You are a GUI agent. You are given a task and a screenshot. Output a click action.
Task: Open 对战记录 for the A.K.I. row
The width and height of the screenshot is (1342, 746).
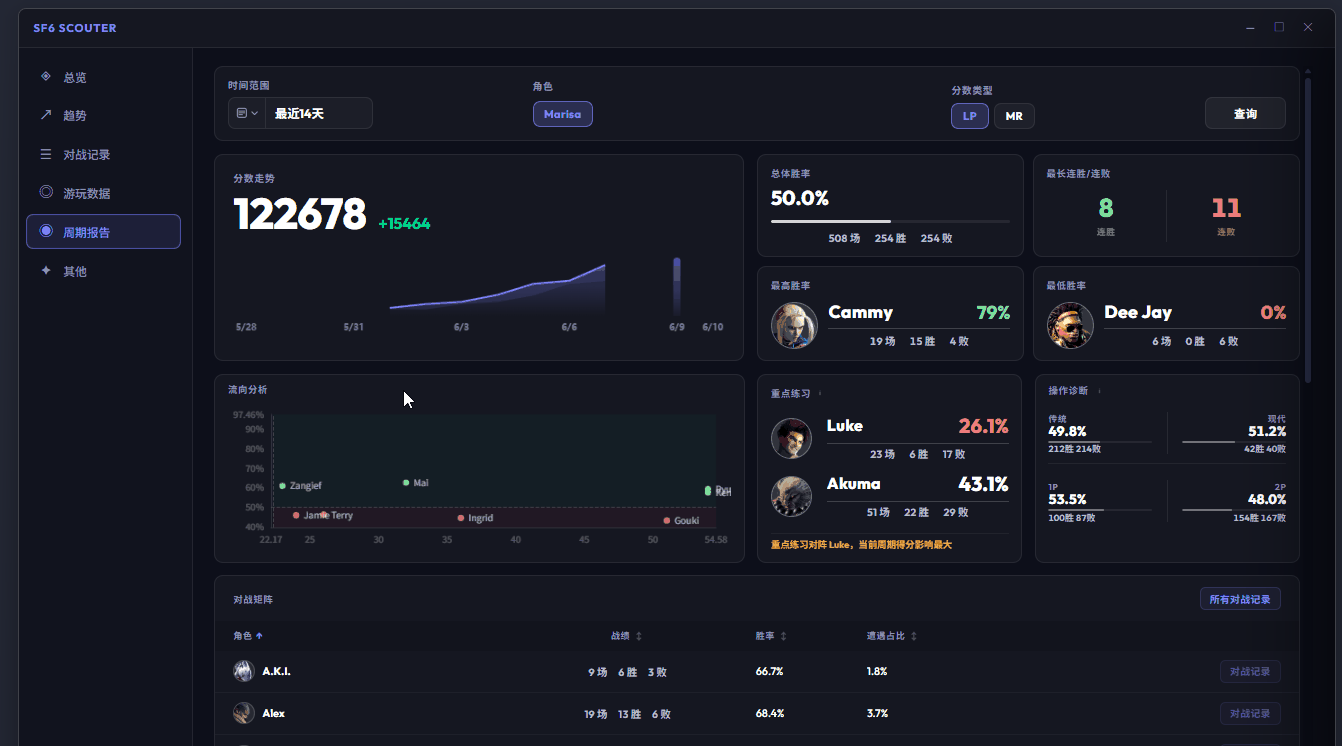[x=1250, y=672]
